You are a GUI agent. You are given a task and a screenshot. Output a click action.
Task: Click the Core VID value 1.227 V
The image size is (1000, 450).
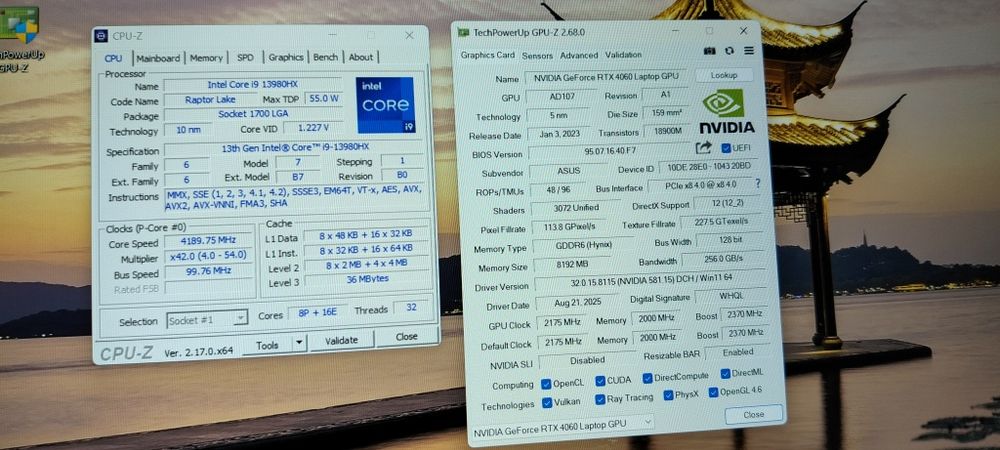click(x=313, y=127)
